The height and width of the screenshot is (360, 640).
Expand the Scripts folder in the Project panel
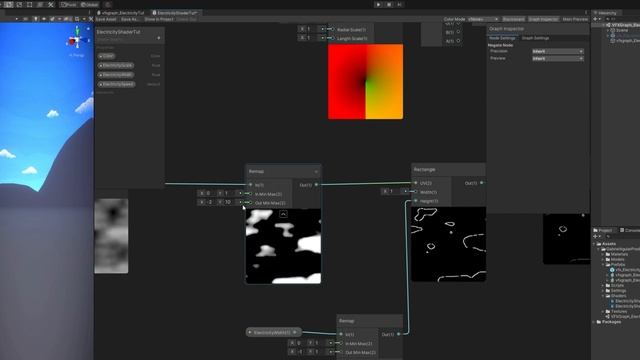[603, 285]
